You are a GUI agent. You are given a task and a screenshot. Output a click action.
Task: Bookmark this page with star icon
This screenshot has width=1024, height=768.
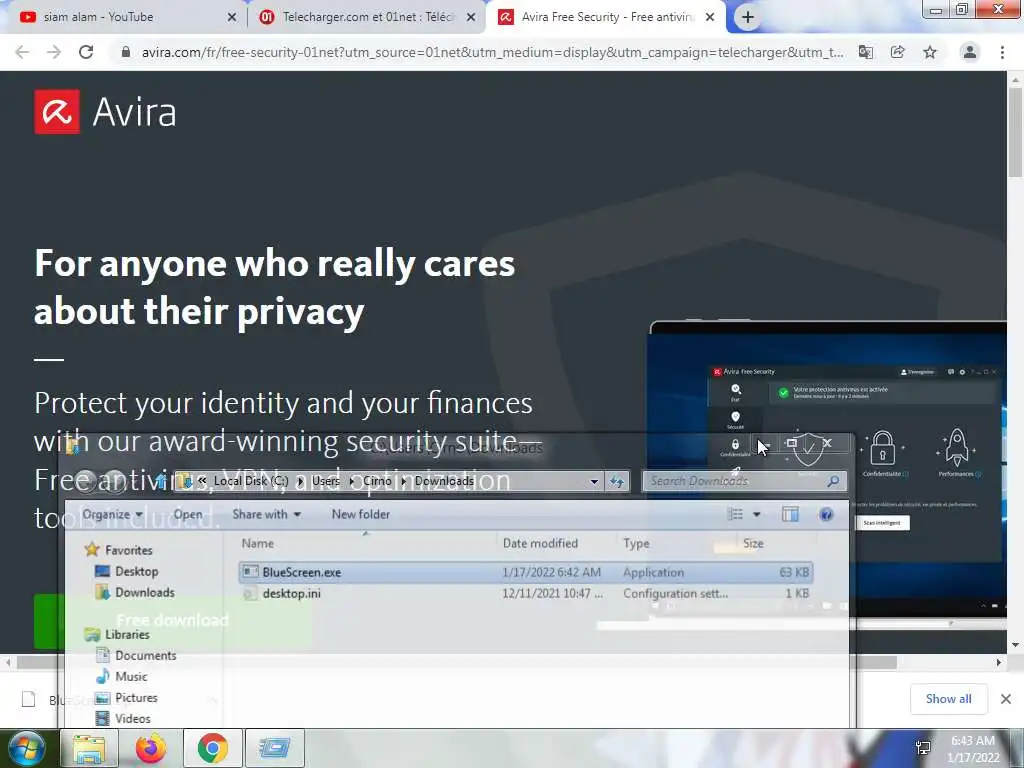click(930, 52)
